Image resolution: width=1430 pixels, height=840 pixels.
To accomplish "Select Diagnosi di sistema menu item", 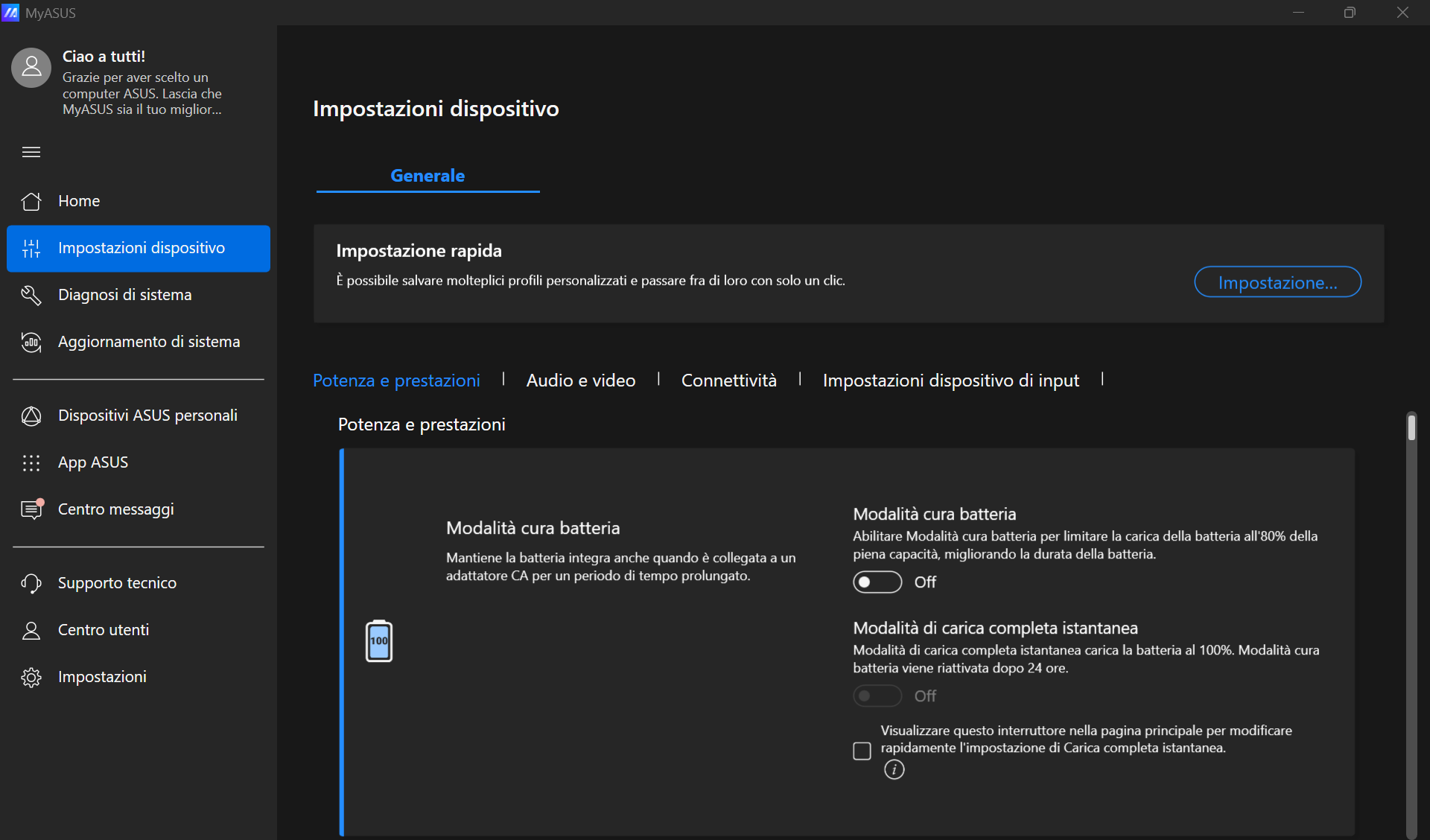I will [x=139, y=295].
